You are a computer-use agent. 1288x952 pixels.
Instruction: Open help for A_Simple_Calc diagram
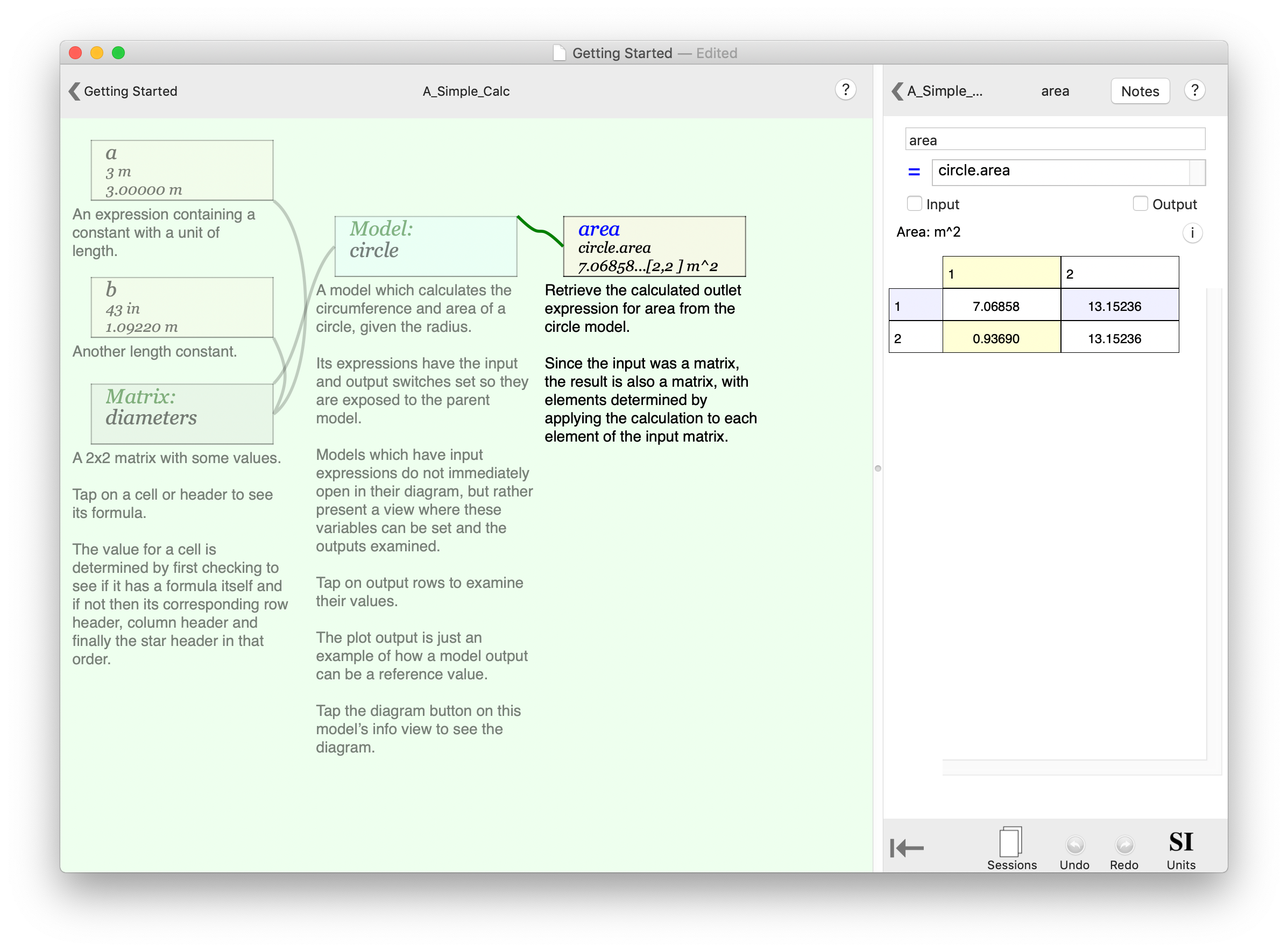845,90
